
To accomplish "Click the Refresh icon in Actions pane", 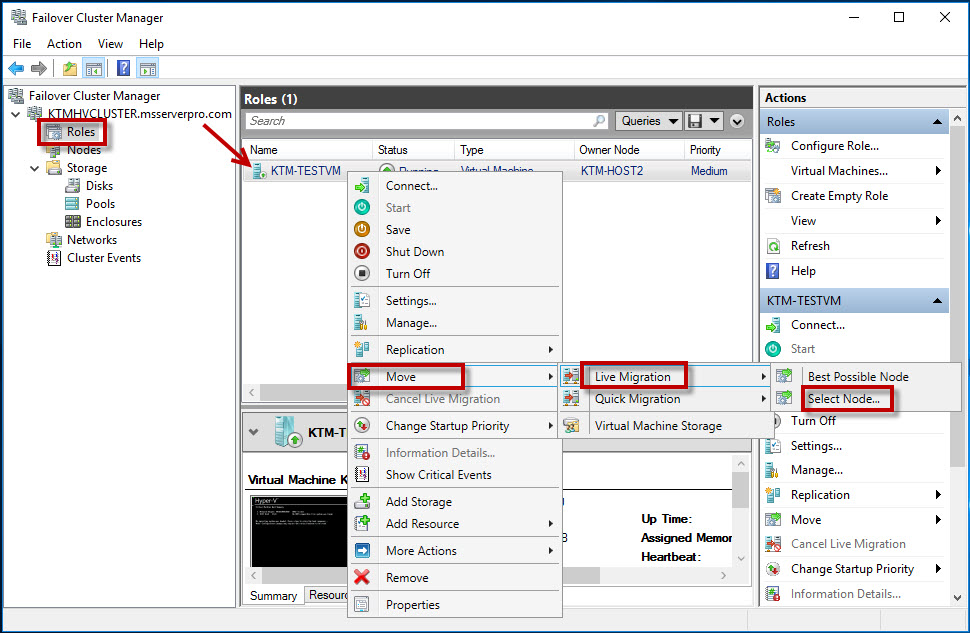I will click(773, 246).
